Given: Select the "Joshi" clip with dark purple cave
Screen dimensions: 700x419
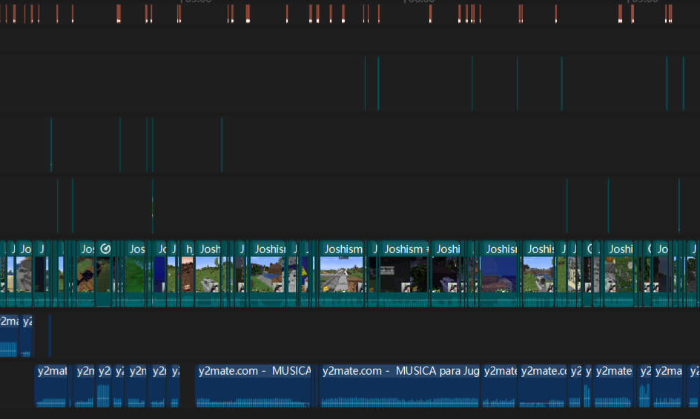Looking at the screenshot, I should coord(446,273).
